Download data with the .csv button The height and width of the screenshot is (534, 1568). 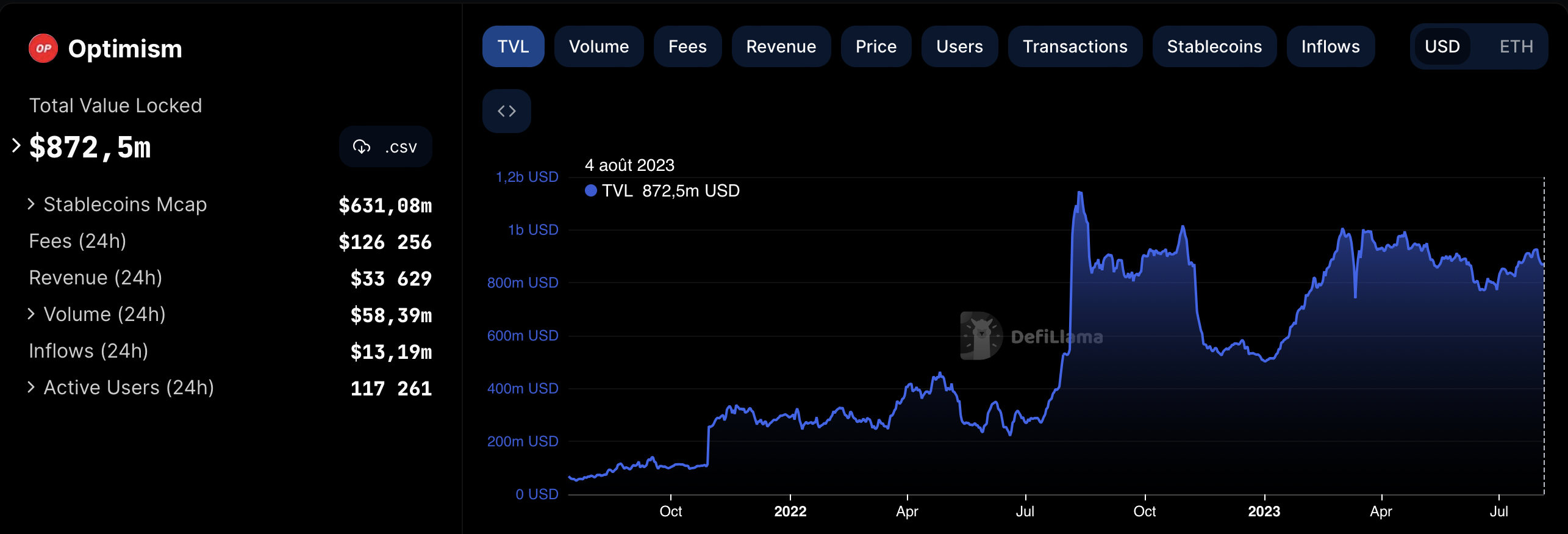point(385,147)
